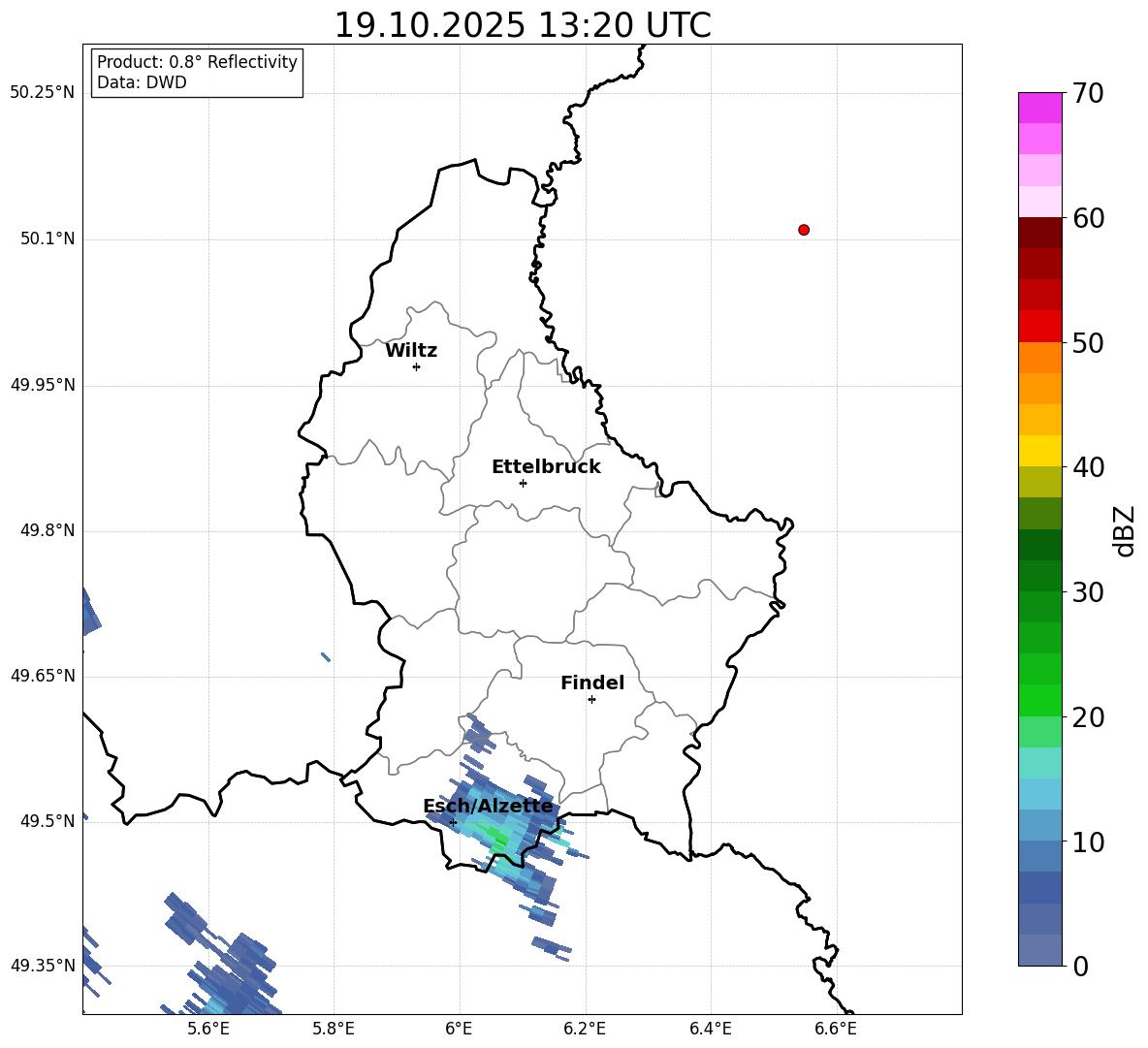Click the Product: 0.8° Reflectivity text
Viewport: 1148px width, 1048px height.
pyautogui.click(x=197, y=62)
